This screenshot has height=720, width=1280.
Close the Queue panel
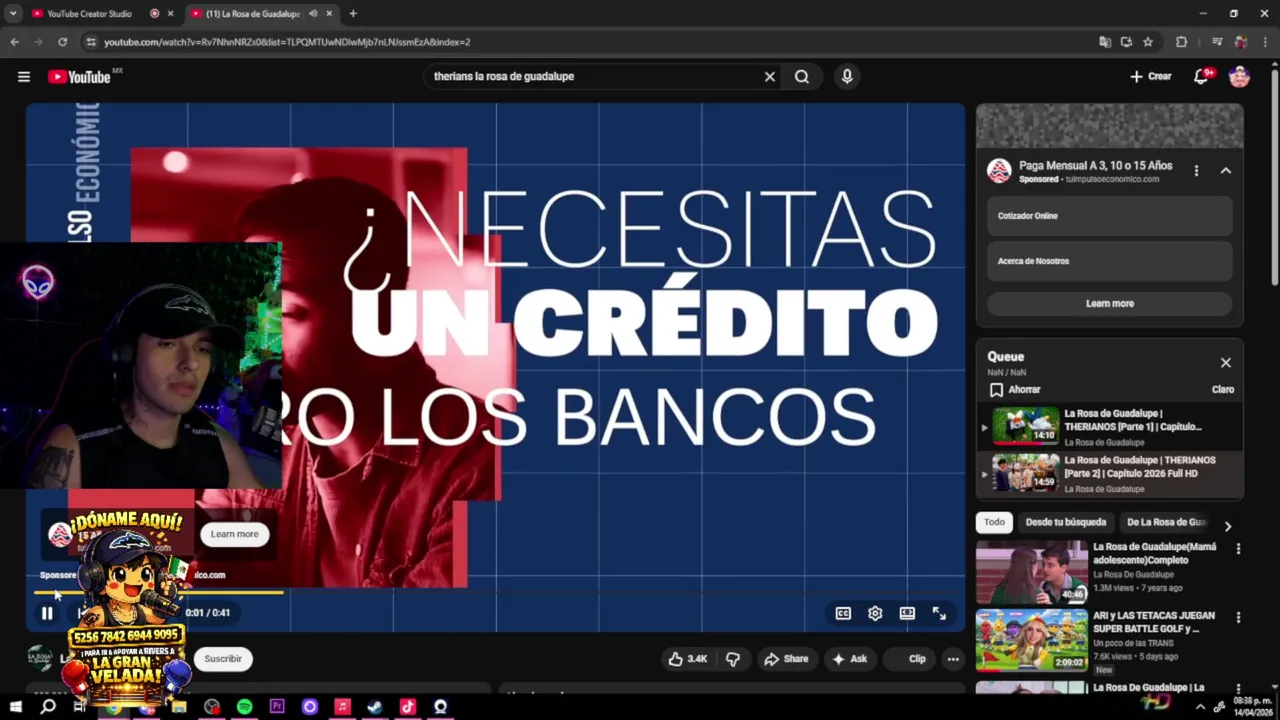click(x=1226, y=363)
